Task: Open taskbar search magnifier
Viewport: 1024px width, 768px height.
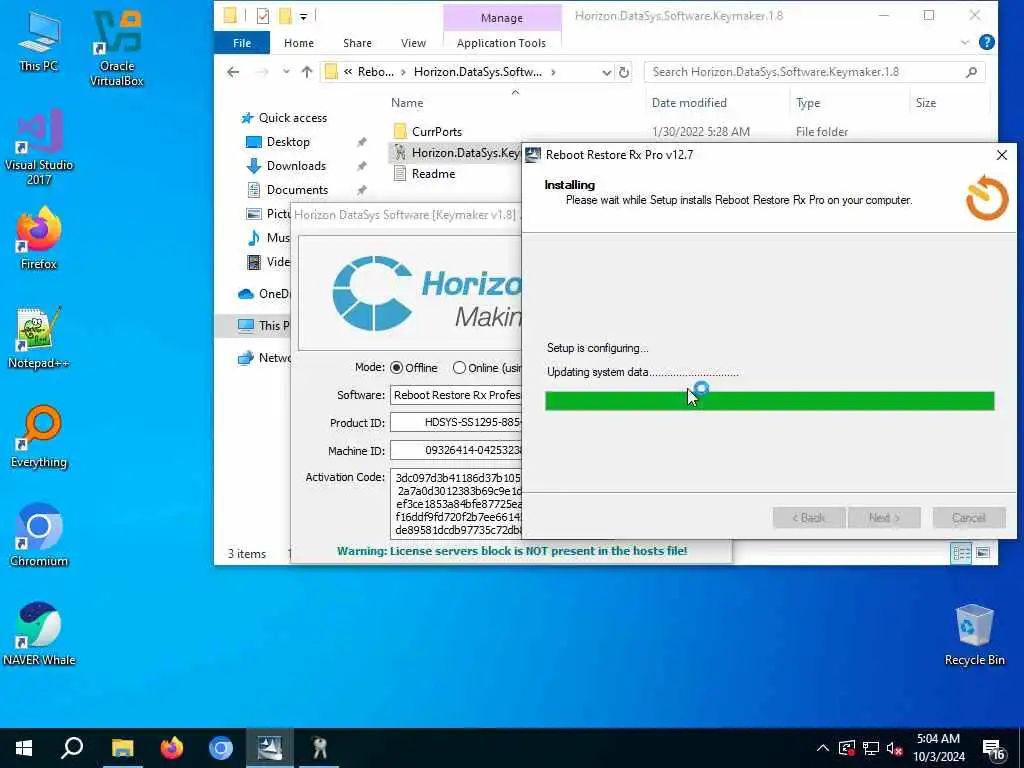Action: tap(72, 748)
